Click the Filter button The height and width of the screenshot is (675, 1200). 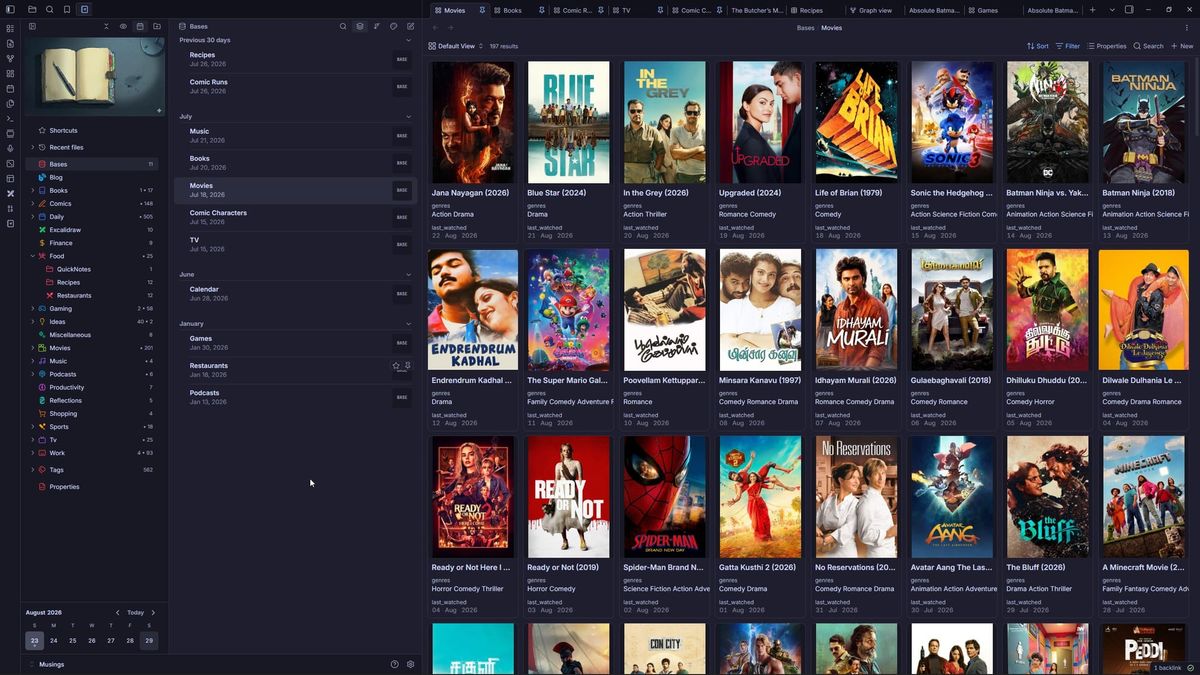(1068, 46)
